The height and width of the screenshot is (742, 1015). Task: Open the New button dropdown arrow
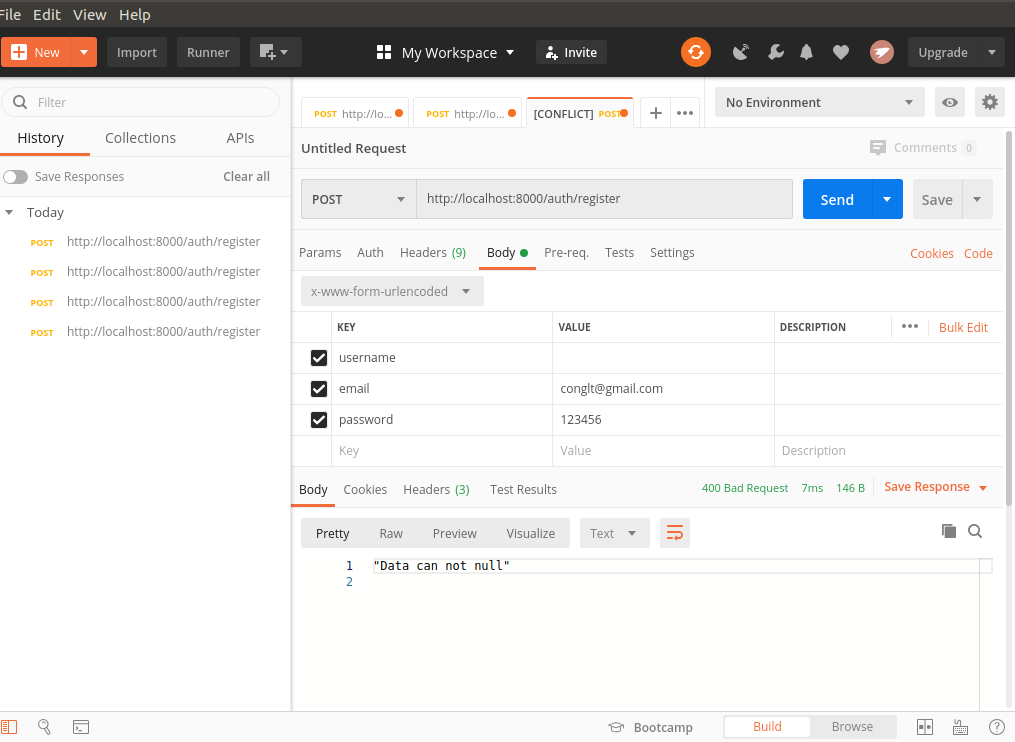(x=84, y=52)
